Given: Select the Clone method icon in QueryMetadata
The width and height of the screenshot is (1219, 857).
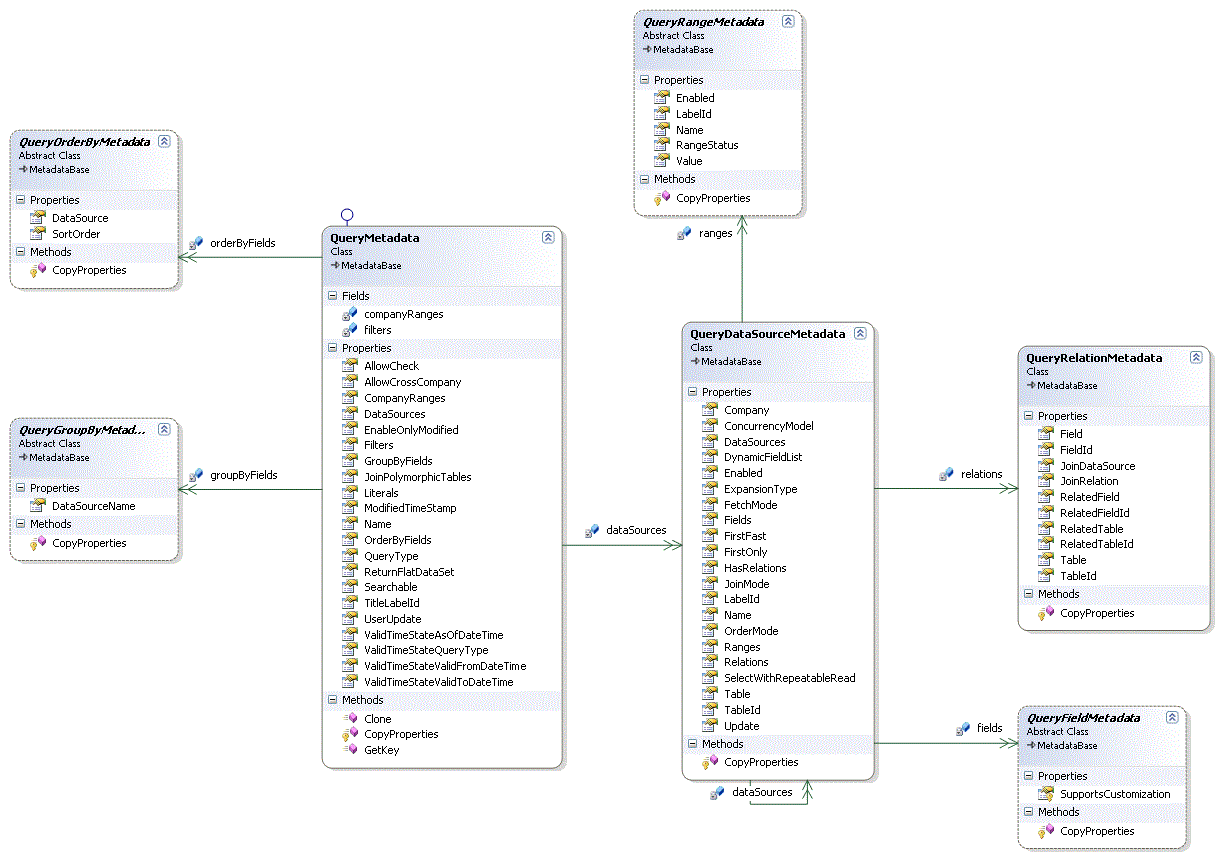Looking at the screenshot, I should 348,718.
